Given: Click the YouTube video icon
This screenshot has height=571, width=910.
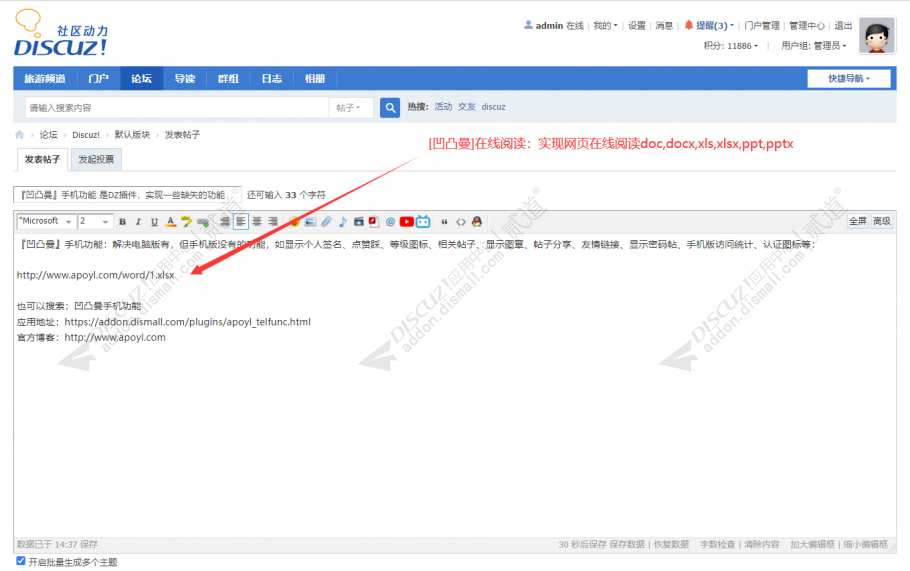Looking at the screenshot, I should click(x=407, y=222).
